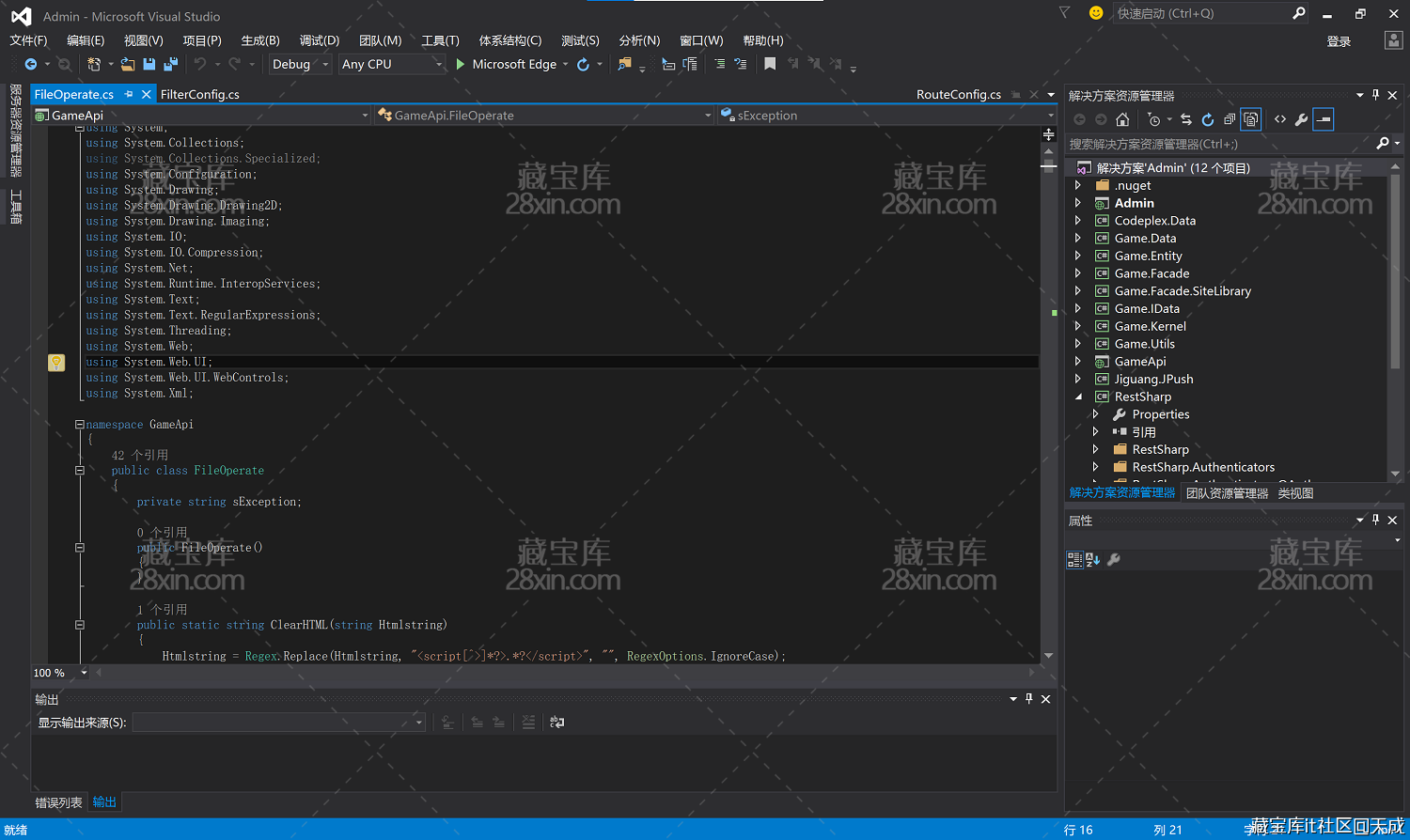Open the 工具(T) menu
1410x840 pixels.
440,40
